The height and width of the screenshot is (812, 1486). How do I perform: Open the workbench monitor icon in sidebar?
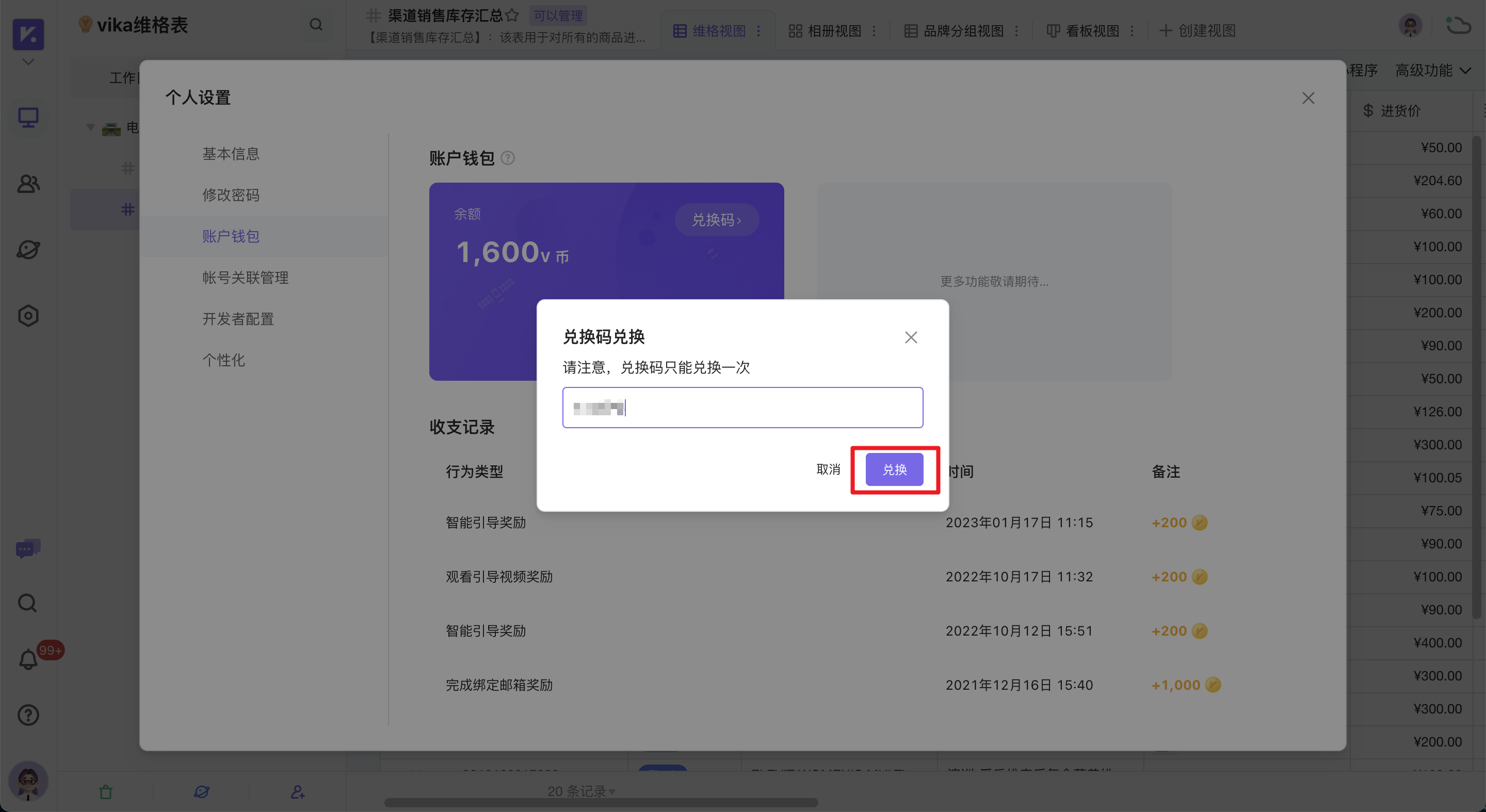(x=28, y=117)
